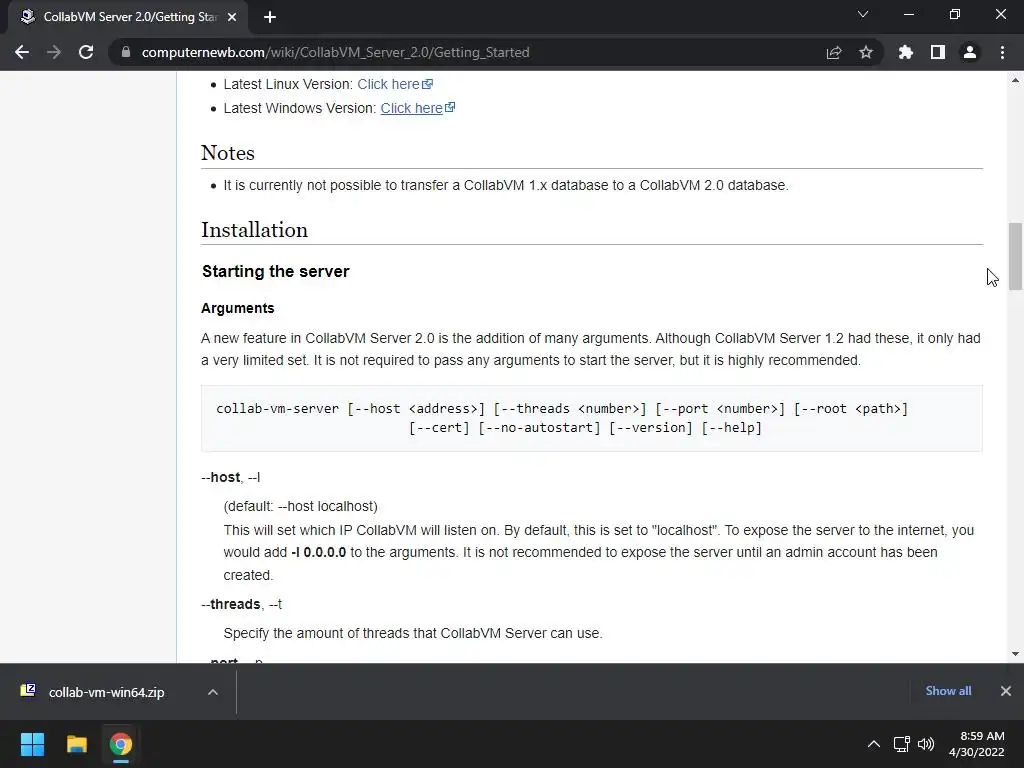The height and width of the screenshot is (768, 1024).
Task: Click the page scrollbar thumb
Action: (x=1015, y=257)
